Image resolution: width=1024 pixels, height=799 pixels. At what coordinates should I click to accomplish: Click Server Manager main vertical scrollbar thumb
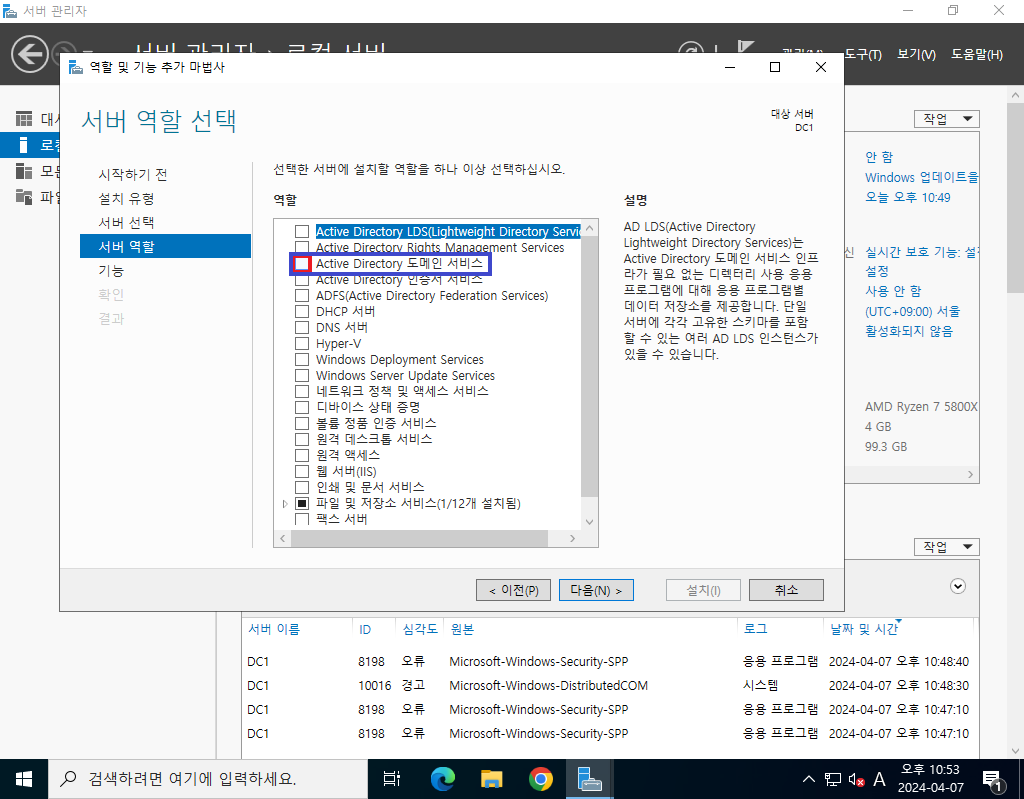1015,199
